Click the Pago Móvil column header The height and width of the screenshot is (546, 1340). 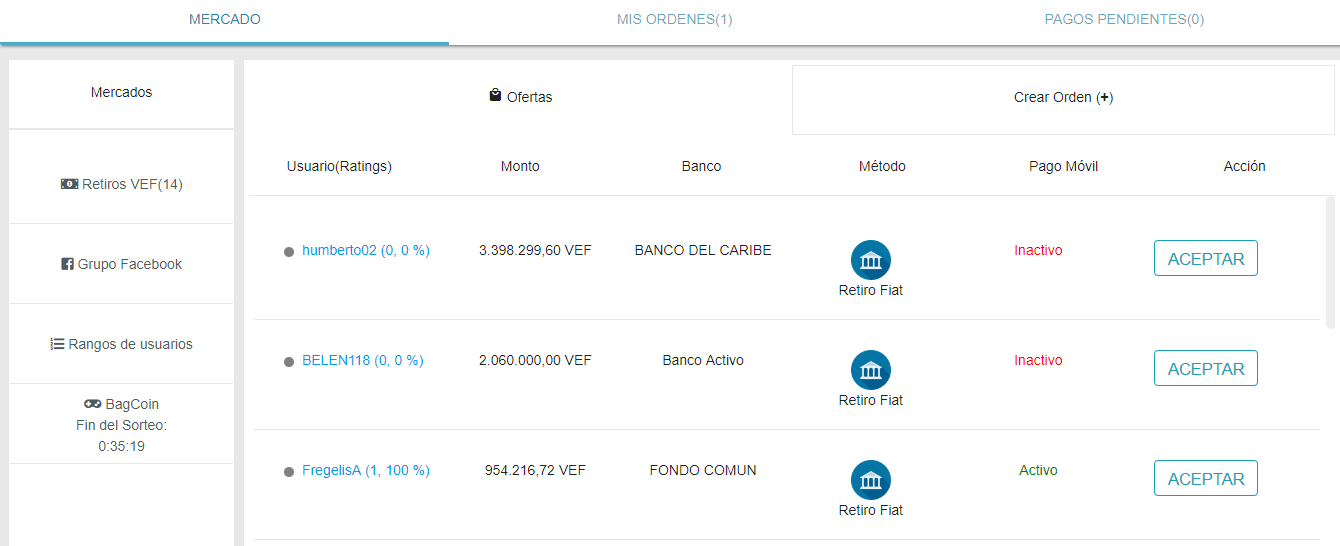[x=1064, y=166]
